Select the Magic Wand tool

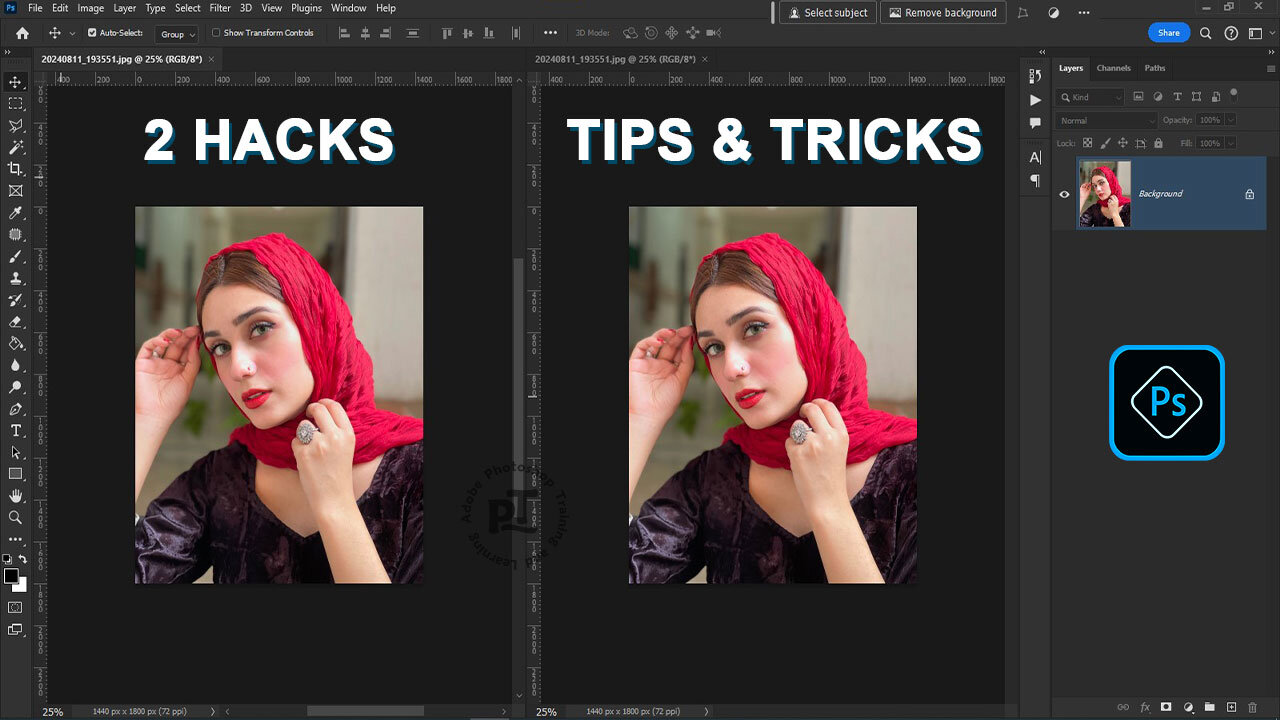[x=15, y=147]
